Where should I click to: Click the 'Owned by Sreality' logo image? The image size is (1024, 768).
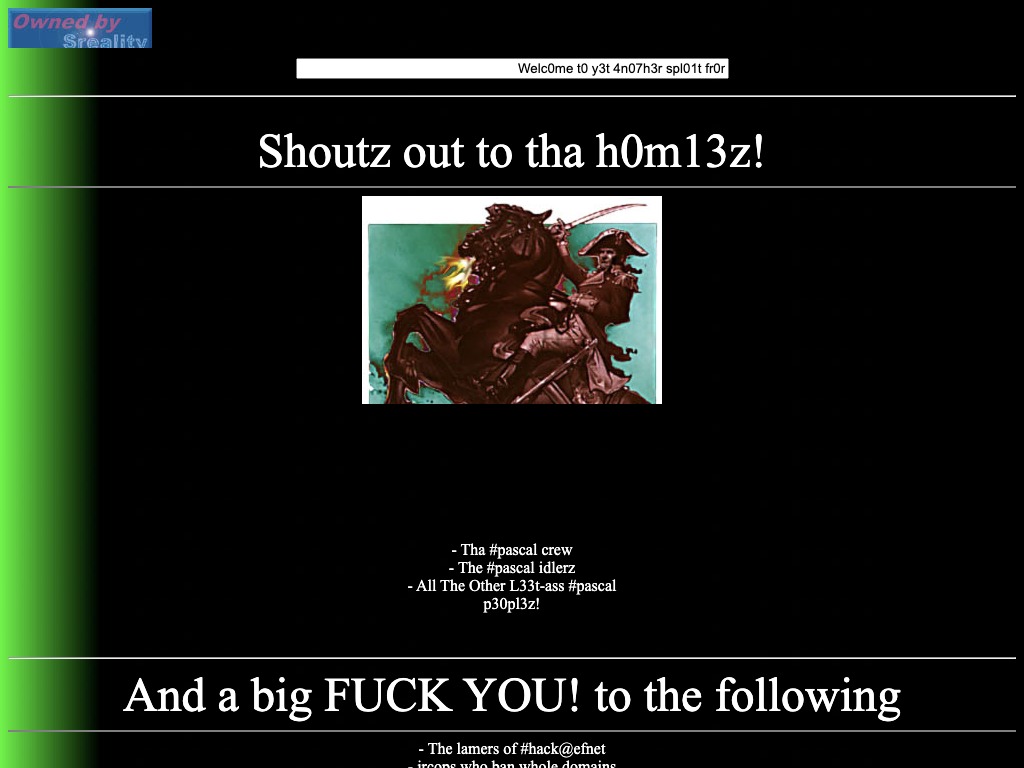tap(80, 28)
